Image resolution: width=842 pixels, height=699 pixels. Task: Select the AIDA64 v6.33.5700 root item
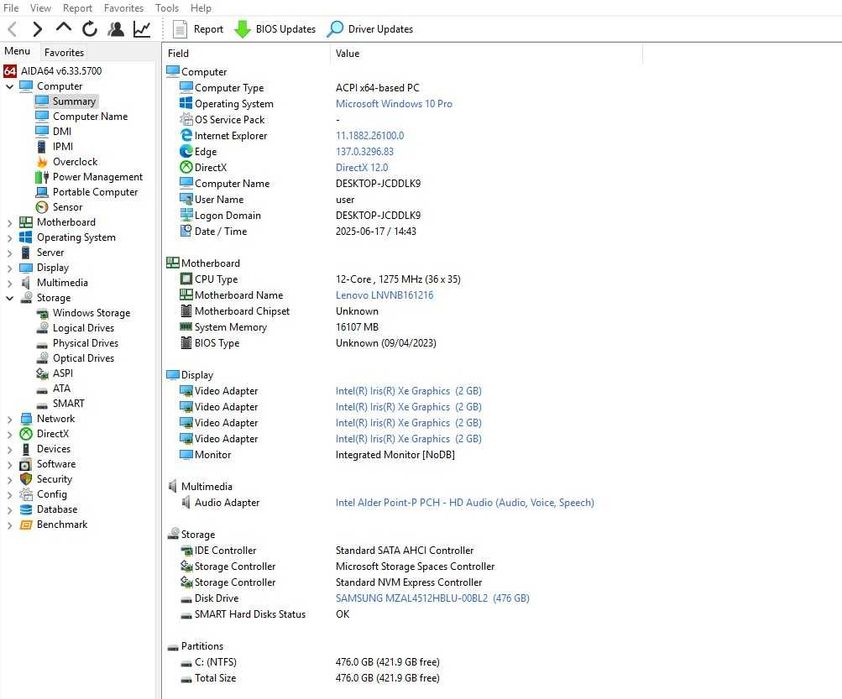coord(53,71)
